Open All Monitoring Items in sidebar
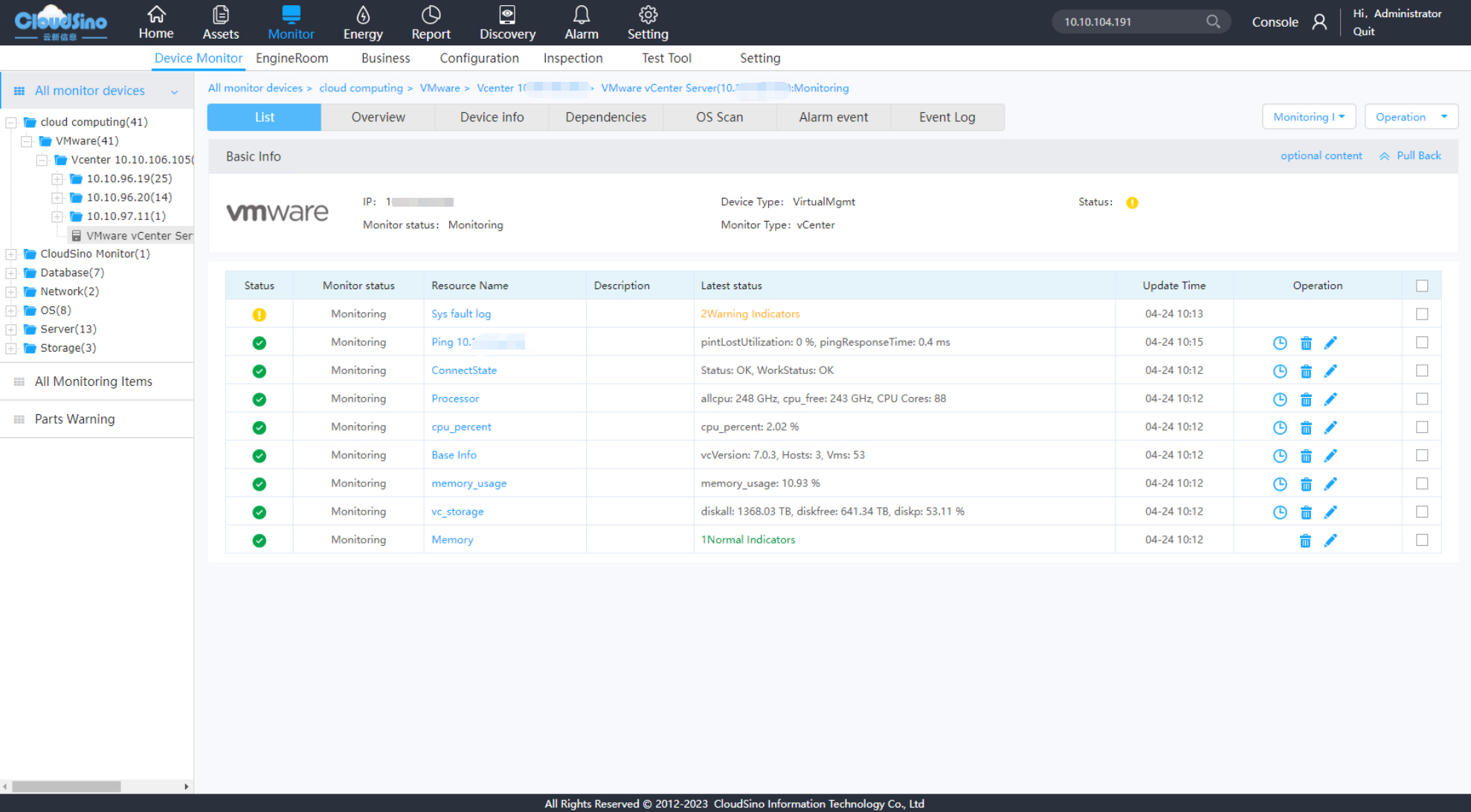The width and height of the screenshot is (1471, 812). (93, 381)
